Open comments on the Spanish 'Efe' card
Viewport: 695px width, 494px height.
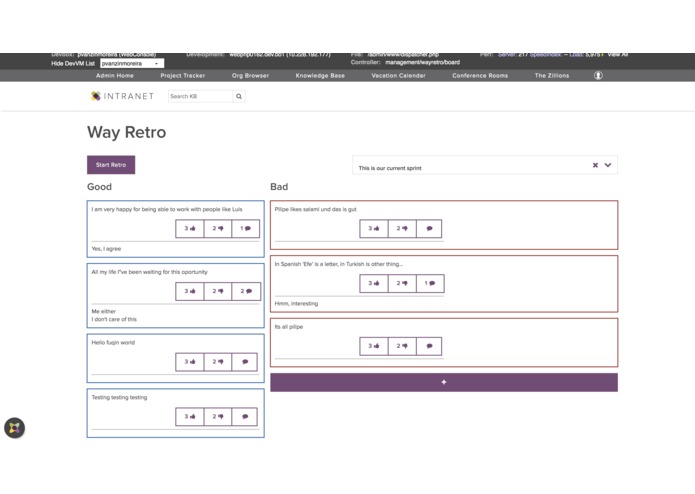430,283
